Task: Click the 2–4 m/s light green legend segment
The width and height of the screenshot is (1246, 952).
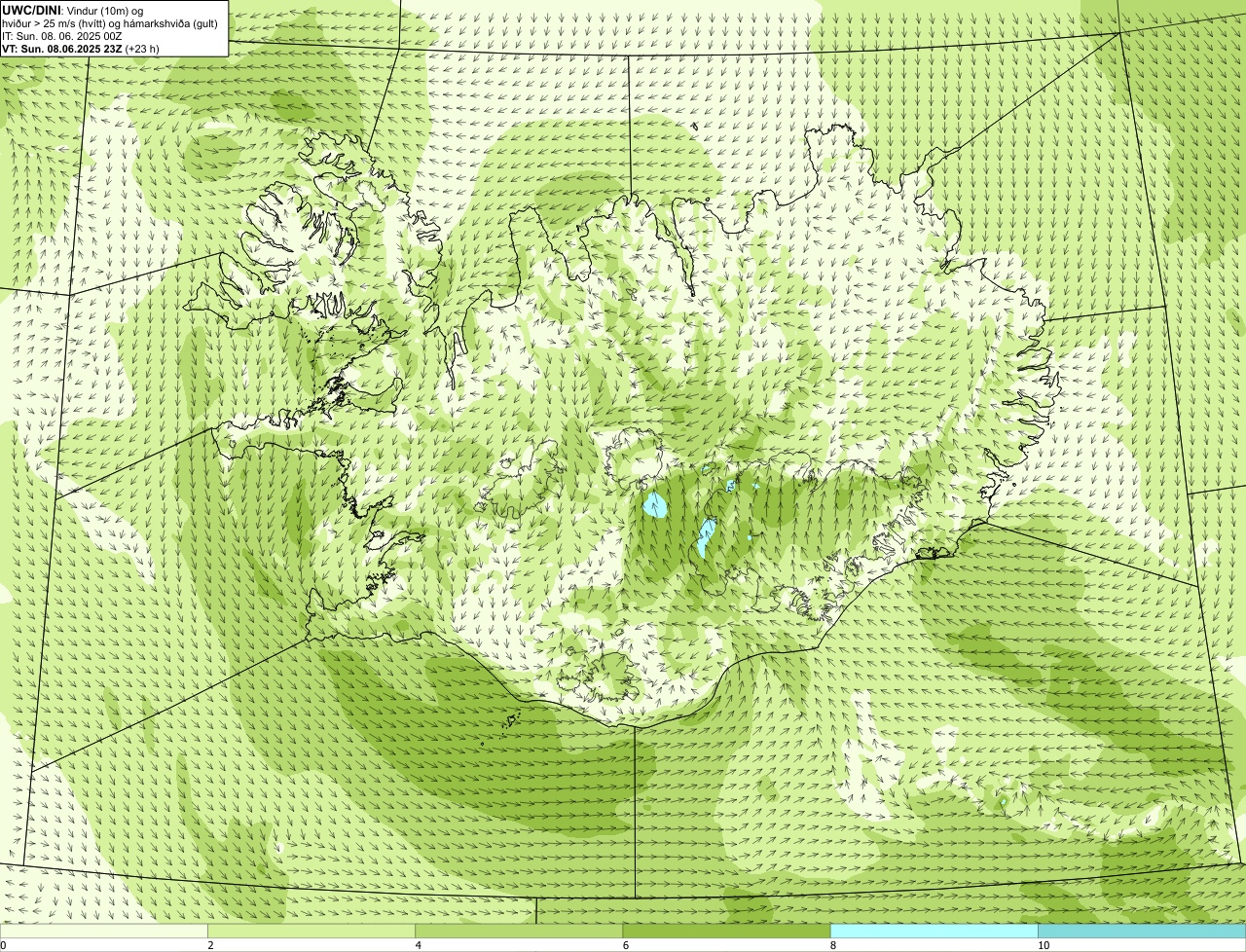Action: [311, 932]
